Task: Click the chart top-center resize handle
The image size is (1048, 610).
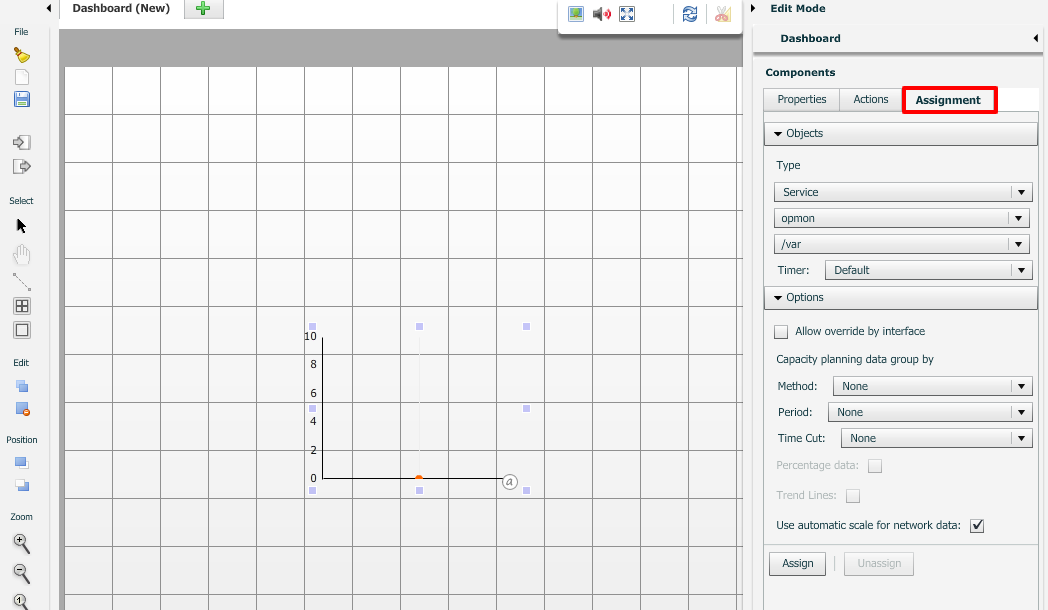Action: [x=420, y=327]
